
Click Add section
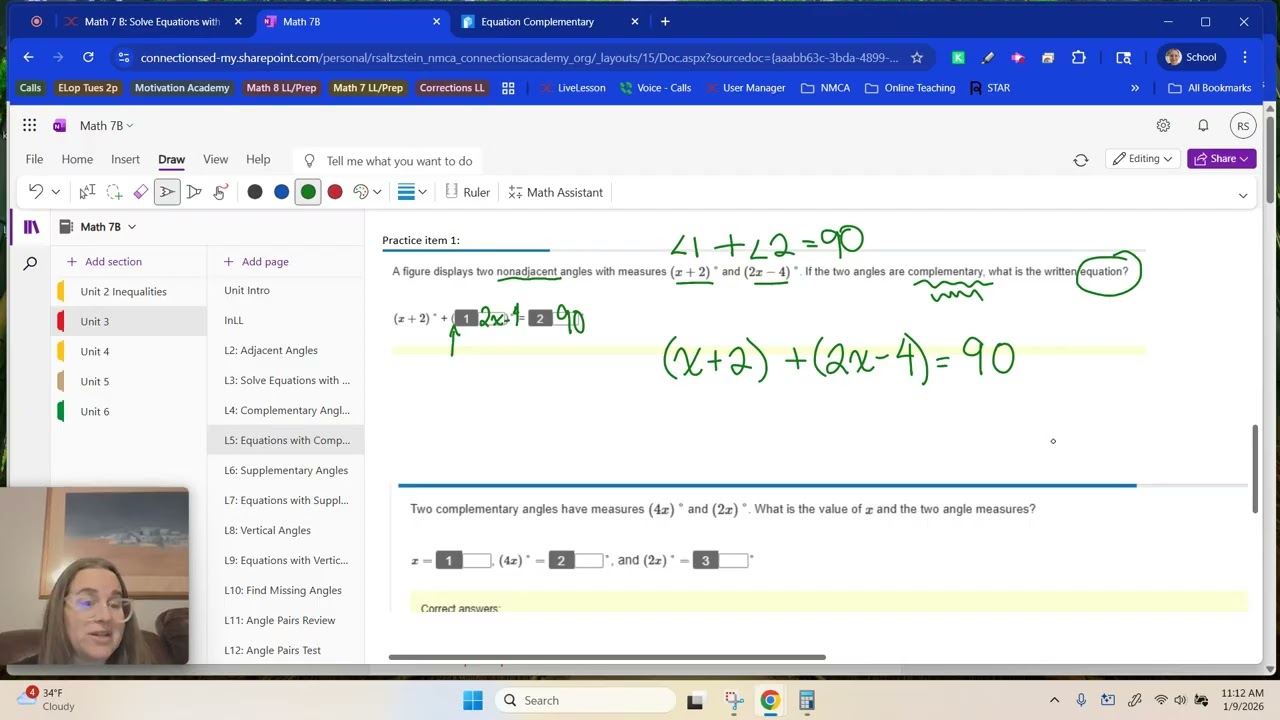pos(104,261)
